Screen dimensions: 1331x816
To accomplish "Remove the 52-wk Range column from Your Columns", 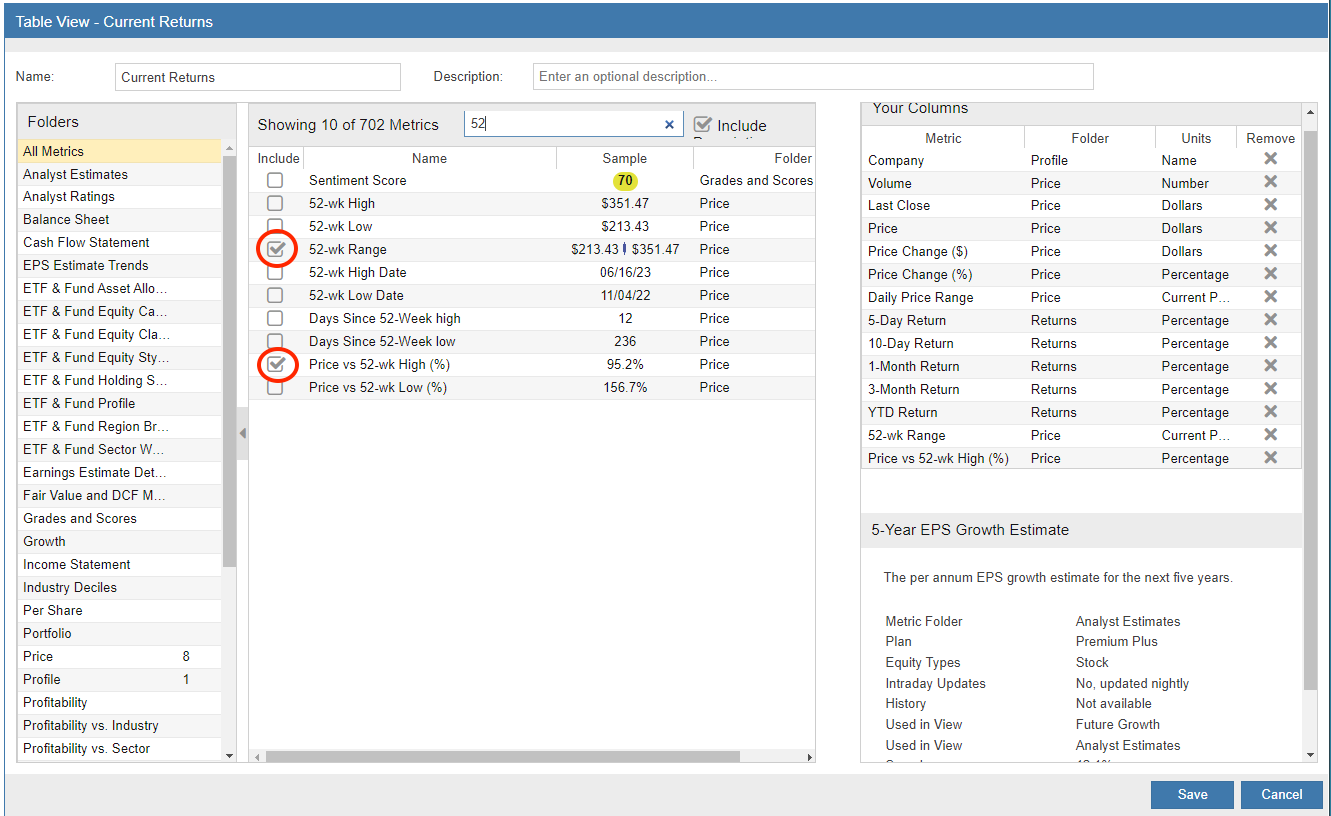I will click(1270, 435).
